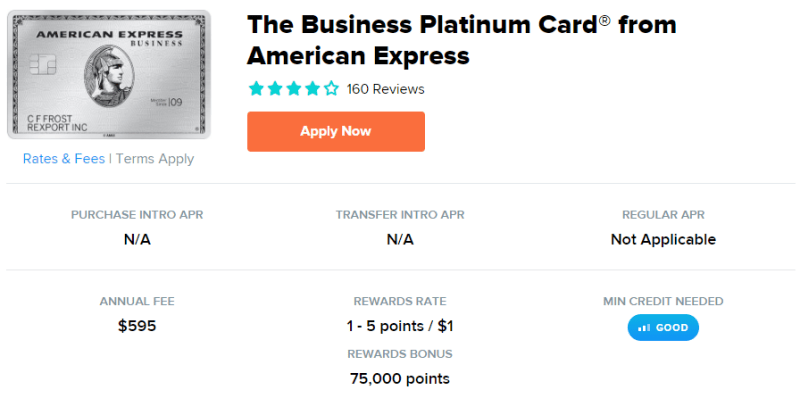Viewport: 800px width, 398px height.
Task: Click the 1 - 5 points / $1 rate
Action: (x=400, y=326)
